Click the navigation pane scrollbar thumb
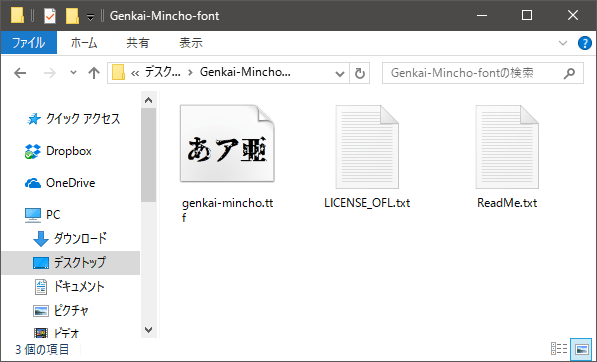This screenshot has height=362, width=597. (148, 155)
